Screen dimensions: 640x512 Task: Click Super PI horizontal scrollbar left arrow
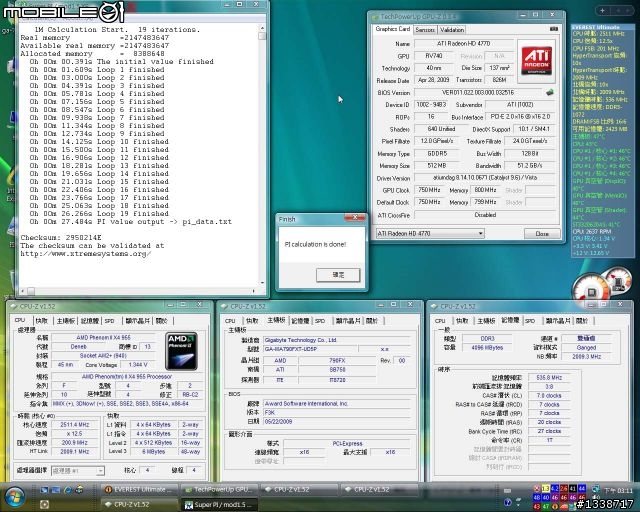click(x=23, y=291)
